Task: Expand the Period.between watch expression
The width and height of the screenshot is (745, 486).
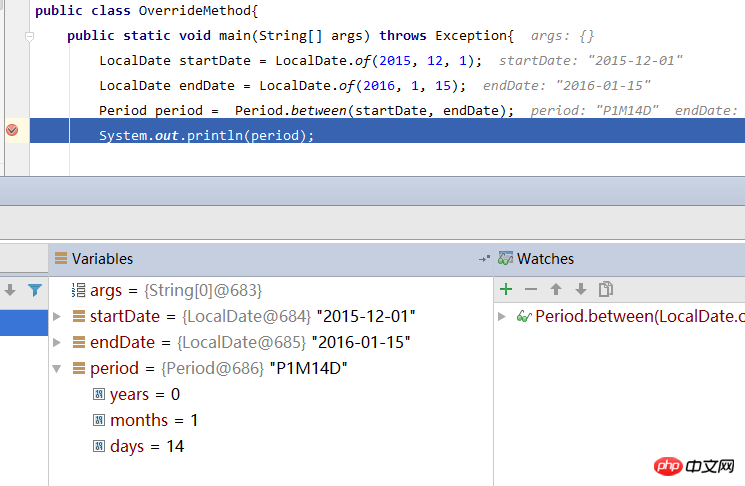Action: [502, 316]
